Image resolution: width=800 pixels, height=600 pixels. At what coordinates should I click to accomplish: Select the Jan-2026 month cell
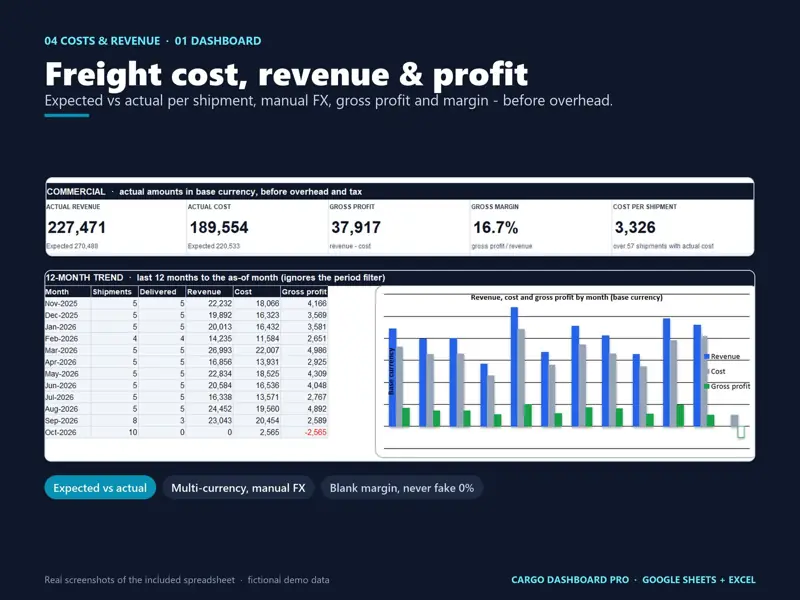coord(68,327)
